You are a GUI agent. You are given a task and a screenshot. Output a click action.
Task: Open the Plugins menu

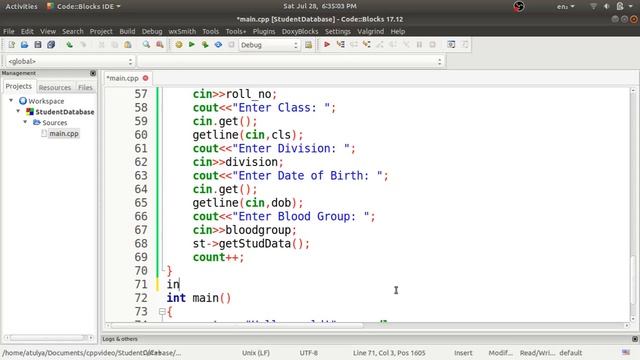pyautogui.click(x=264, y=31)
